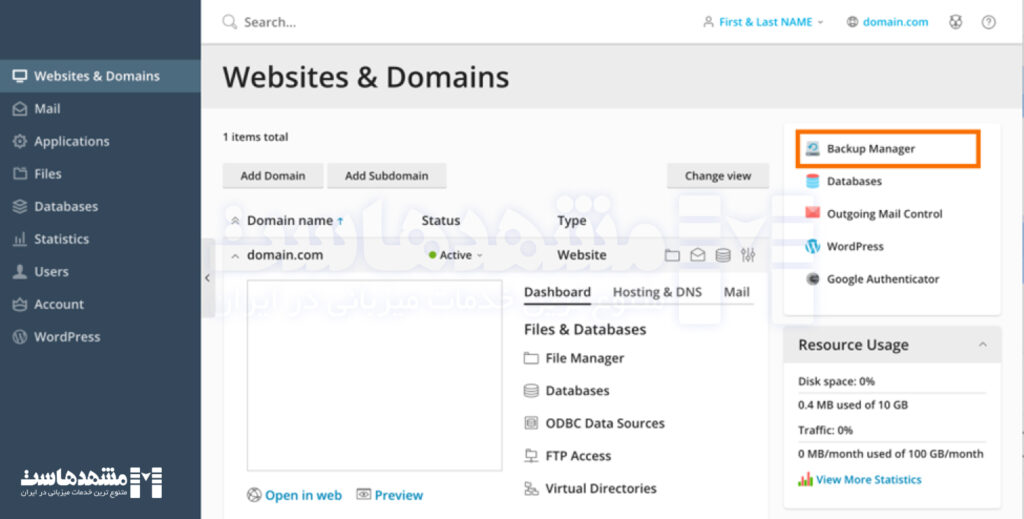Select Statistics in the left sidebar
Image resolution: width=1024 pixels, height=519 pixels.
[x=61, y=239]
